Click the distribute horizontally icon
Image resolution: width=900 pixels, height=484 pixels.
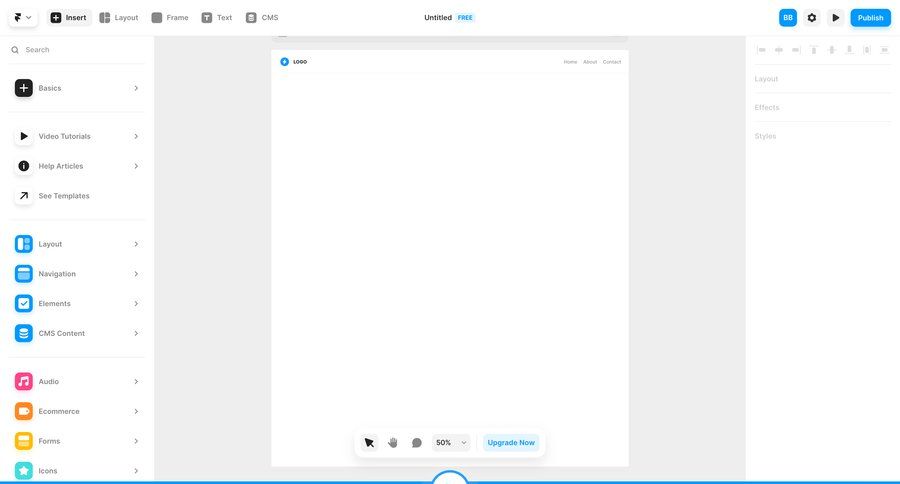pos(867,50)
